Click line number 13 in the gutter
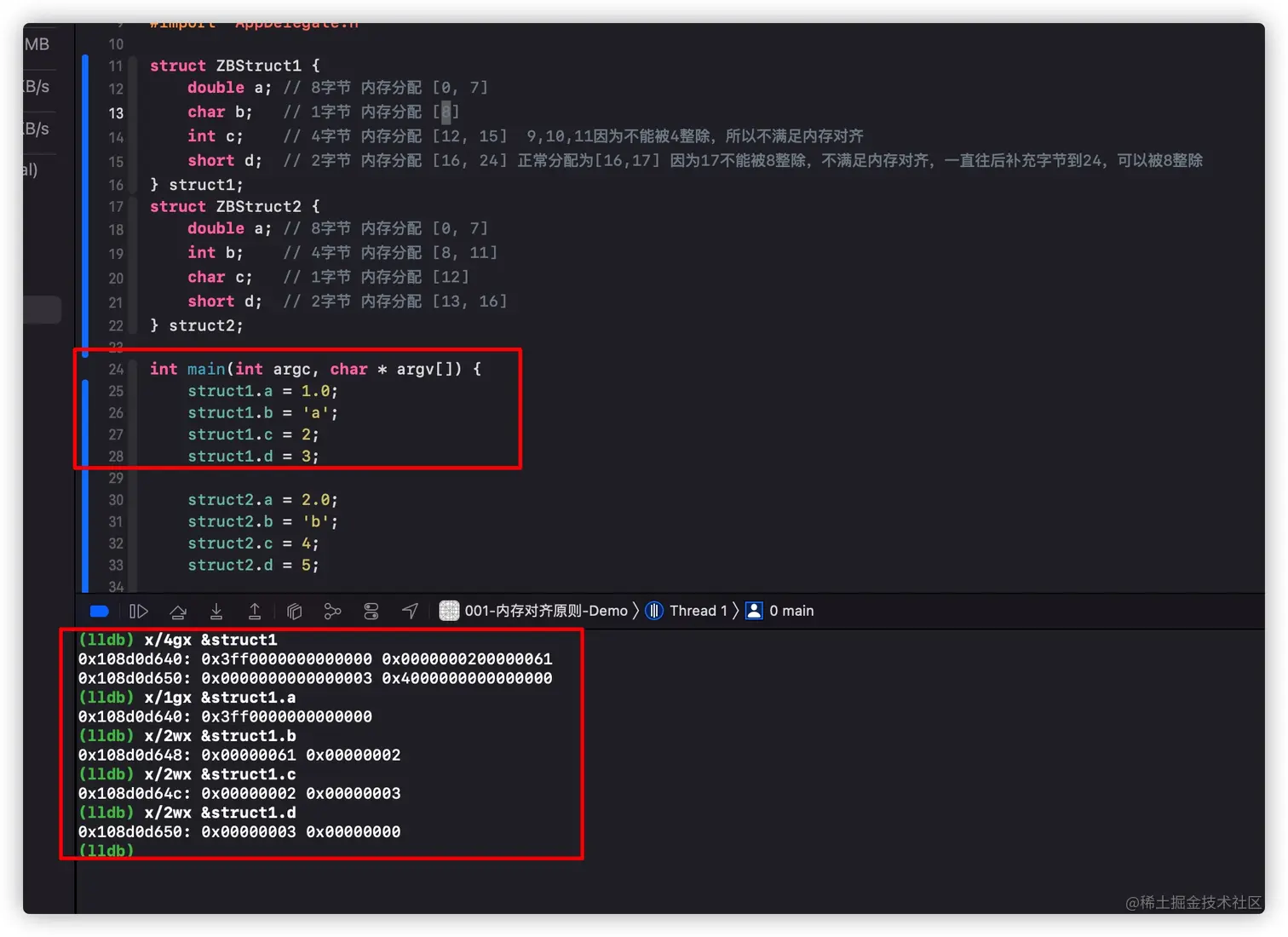Screen dimensions: 1288x937 pos(116,112)
